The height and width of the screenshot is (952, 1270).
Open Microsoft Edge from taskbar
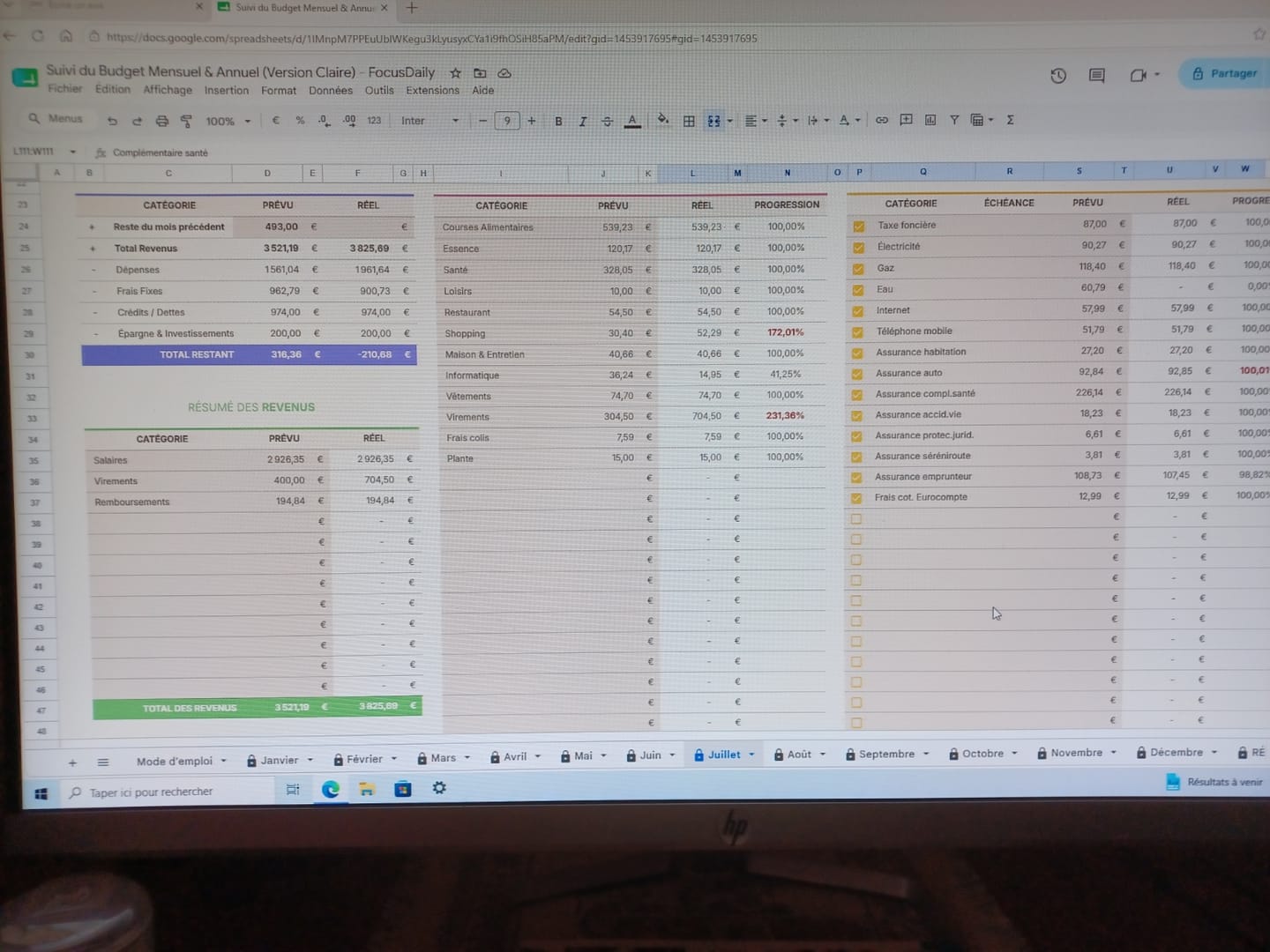pyautogui.click(x=331, y=790)
